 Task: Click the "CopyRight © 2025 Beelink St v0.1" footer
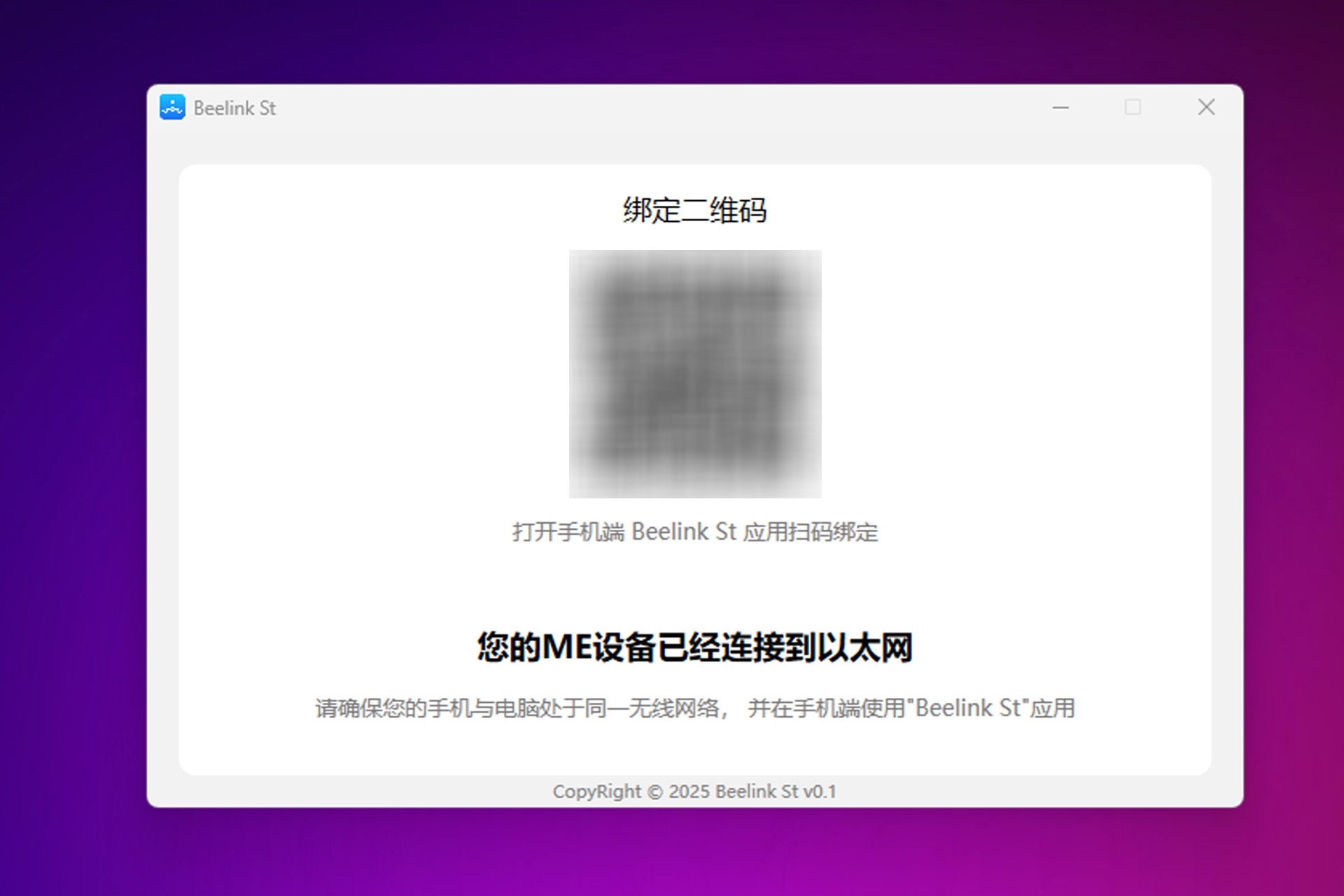(x=694, y=792)
